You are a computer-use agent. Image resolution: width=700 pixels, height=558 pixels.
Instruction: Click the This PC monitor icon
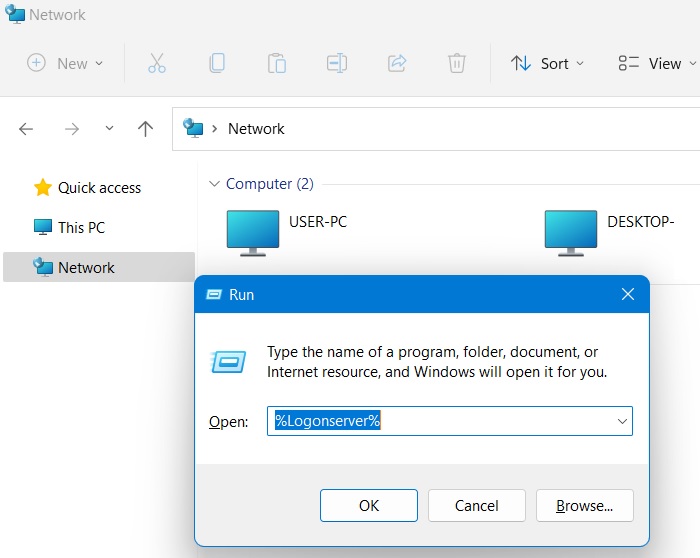tap(43, 227)
